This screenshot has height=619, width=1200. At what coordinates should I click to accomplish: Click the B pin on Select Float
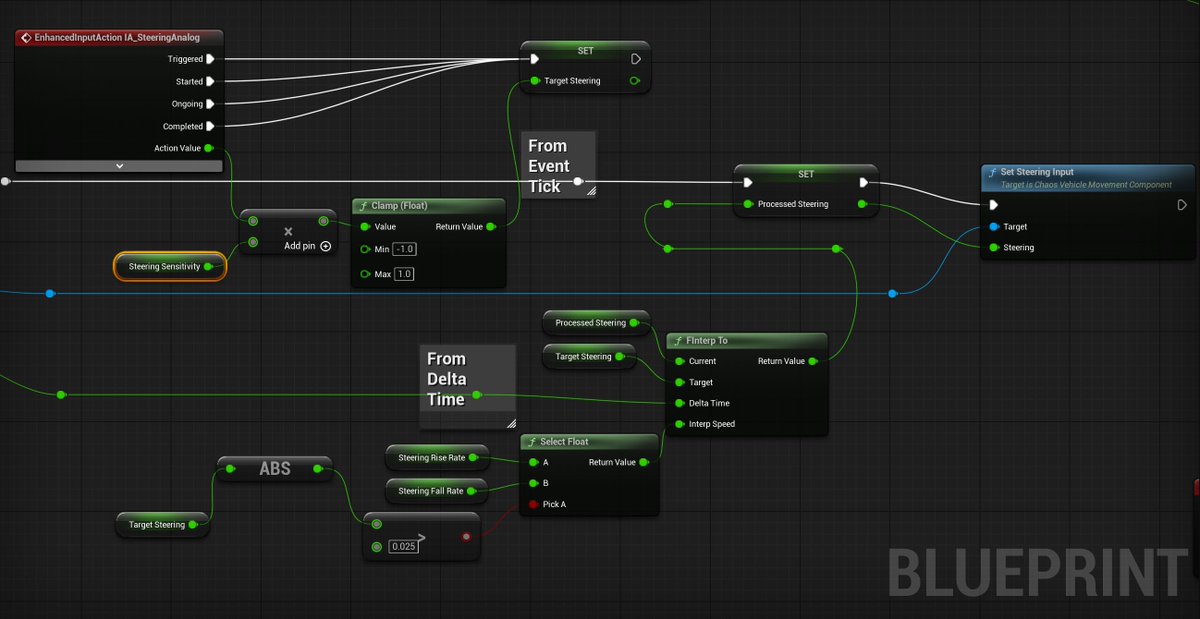(533, 483)
